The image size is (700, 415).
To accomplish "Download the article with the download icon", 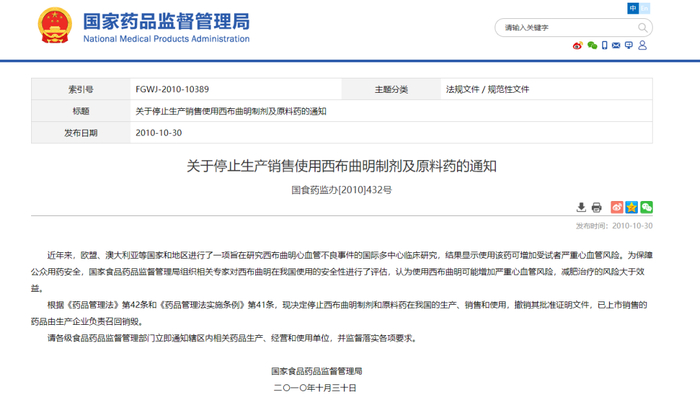I will click(x=581, y=207).
